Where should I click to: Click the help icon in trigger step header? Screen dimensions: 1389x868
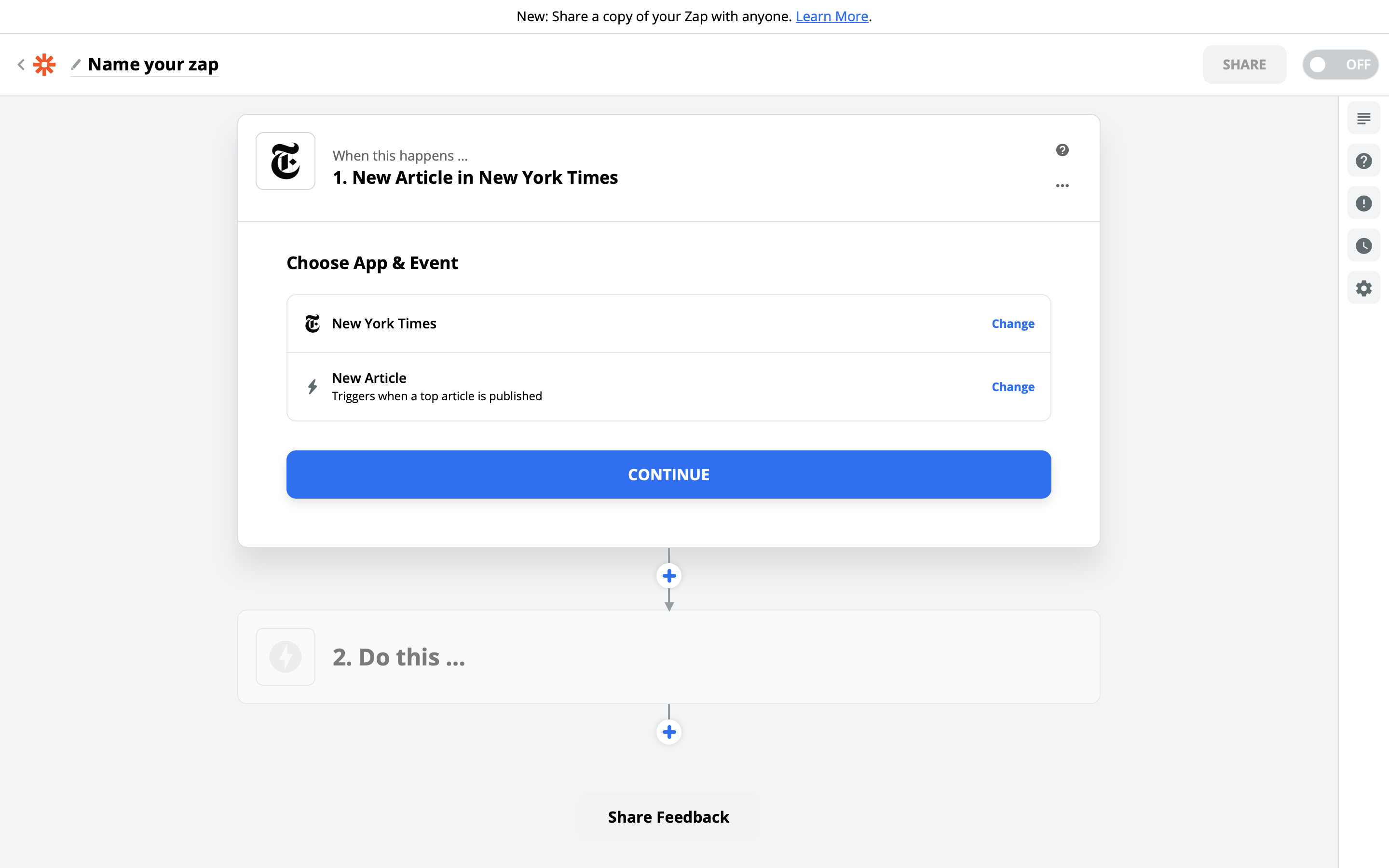pos(1062,150)
